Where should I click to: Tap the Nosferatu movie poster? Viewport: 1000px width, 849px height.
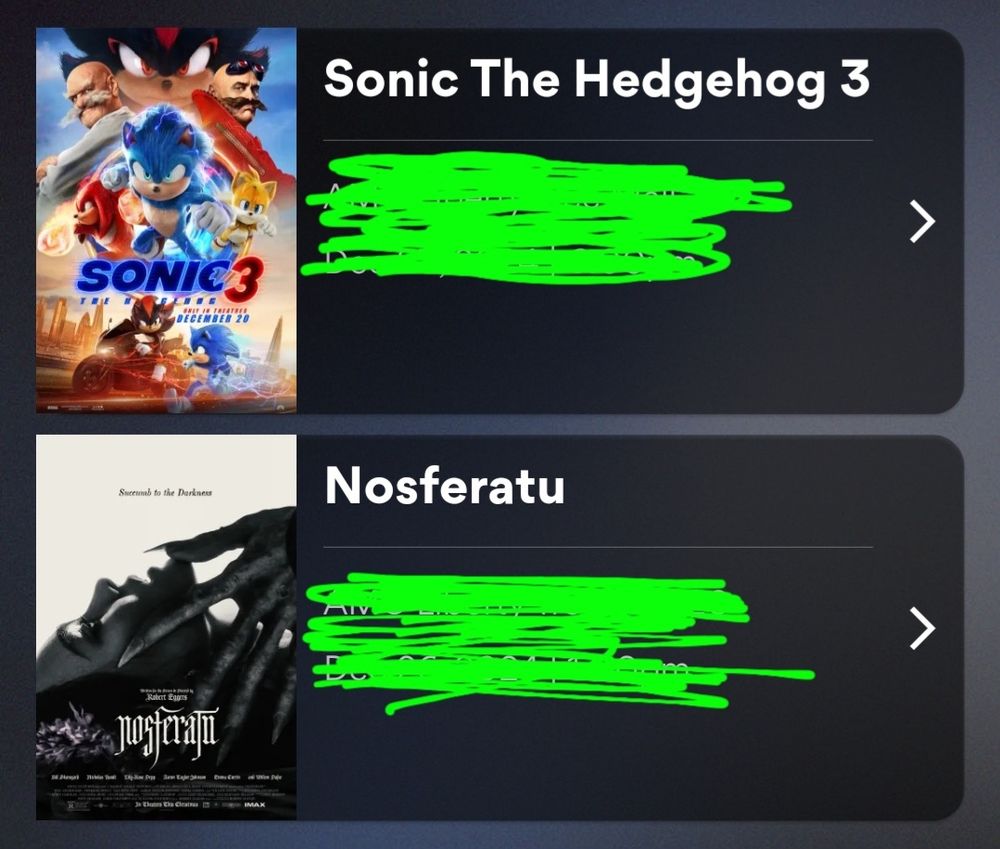[x=166, y=628]
